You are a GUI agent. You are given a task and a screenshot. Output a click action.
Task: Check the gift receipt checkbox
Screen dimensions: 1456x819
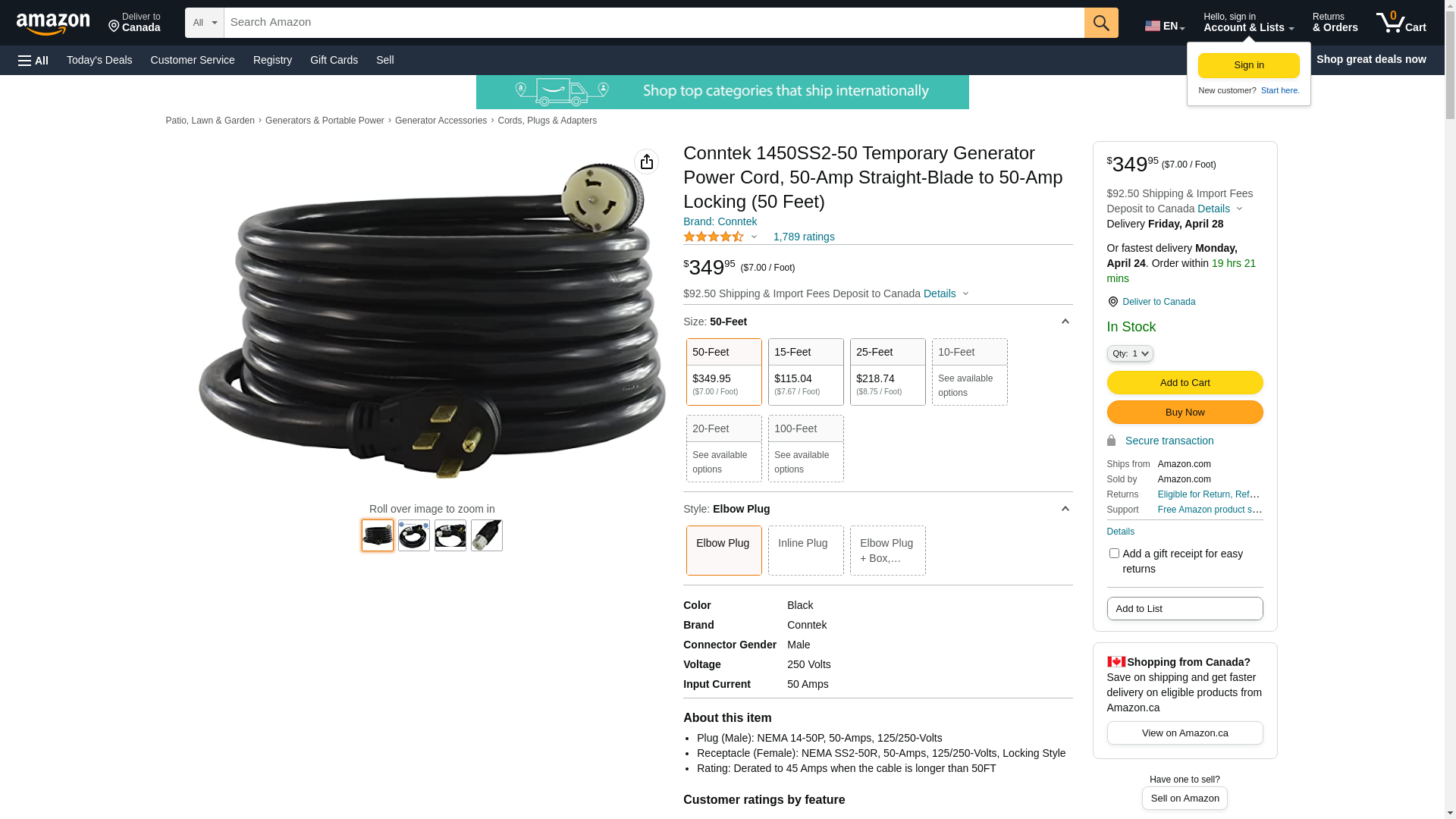coord(1114,554)
